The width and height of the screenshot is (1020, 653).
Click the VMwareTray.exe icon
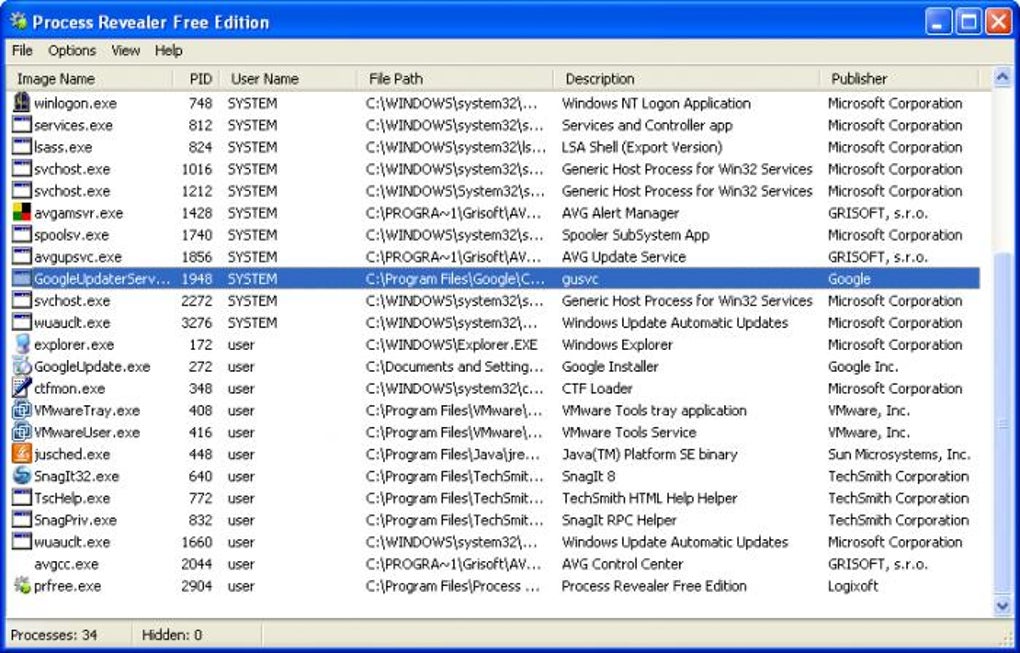click(21, 410)
